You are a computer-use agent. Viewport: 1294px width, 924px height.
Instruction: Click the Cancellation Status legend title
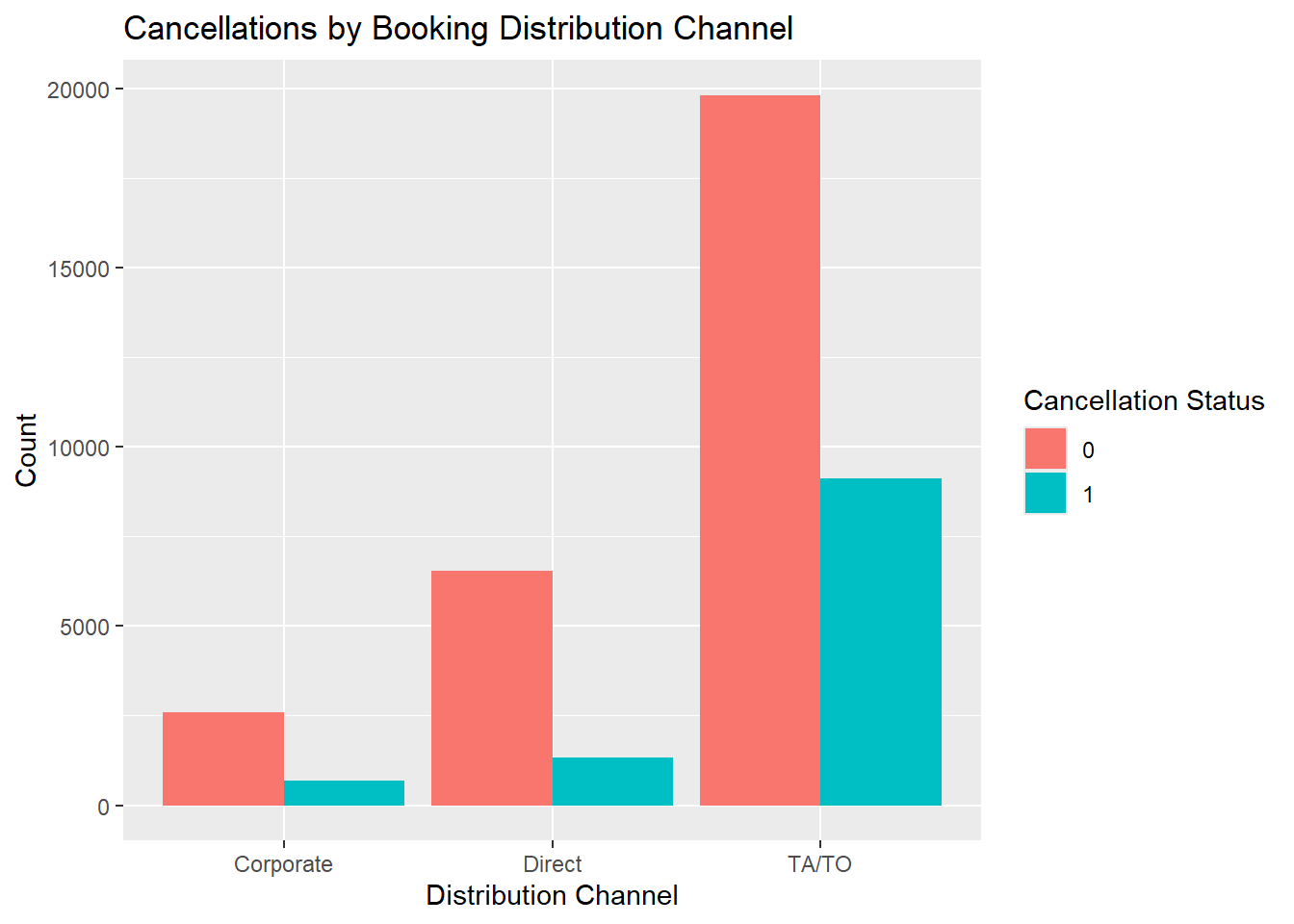(x=1144, y=400)
